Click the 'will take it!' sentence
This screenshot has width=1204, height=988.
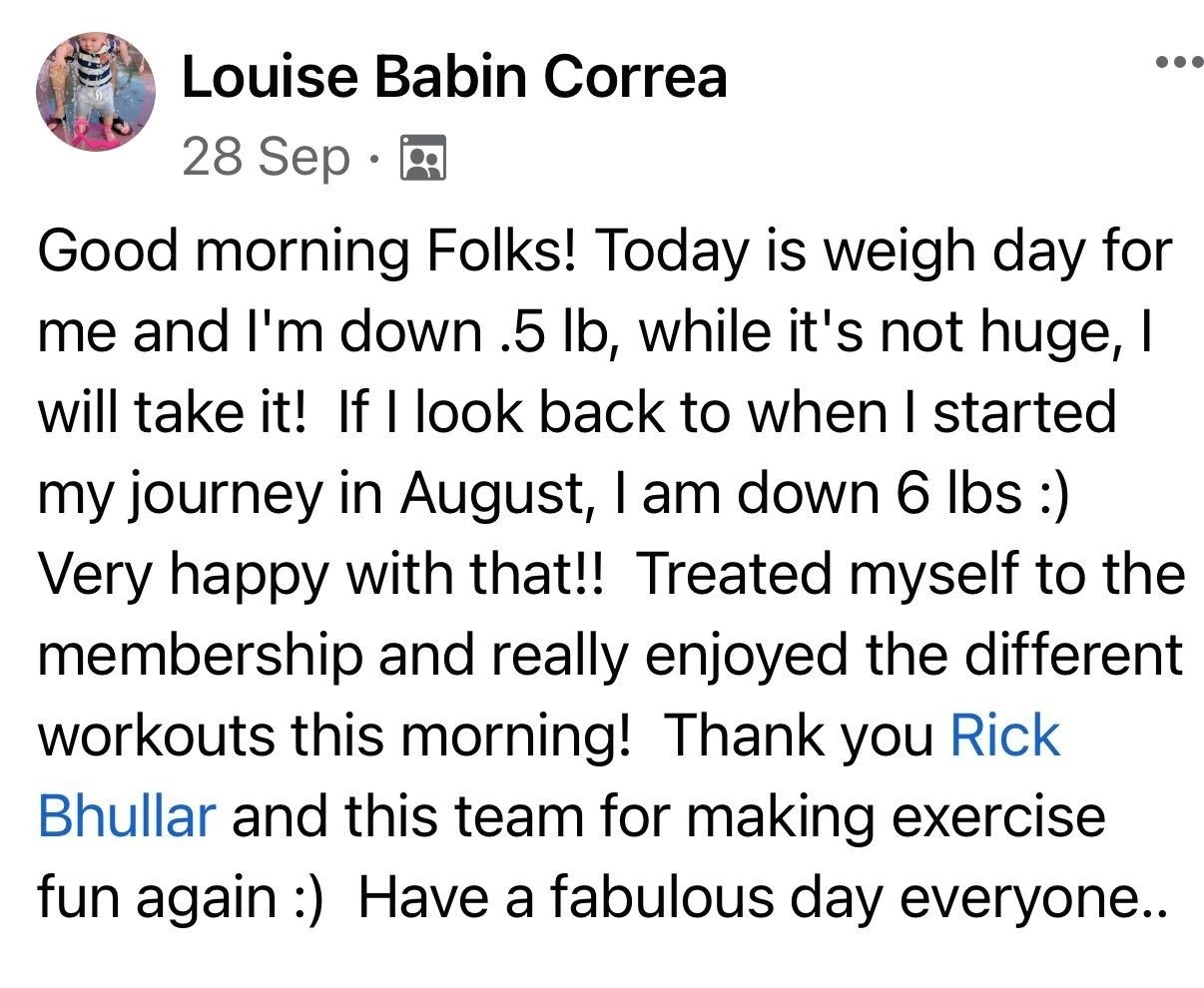[170, 412]
